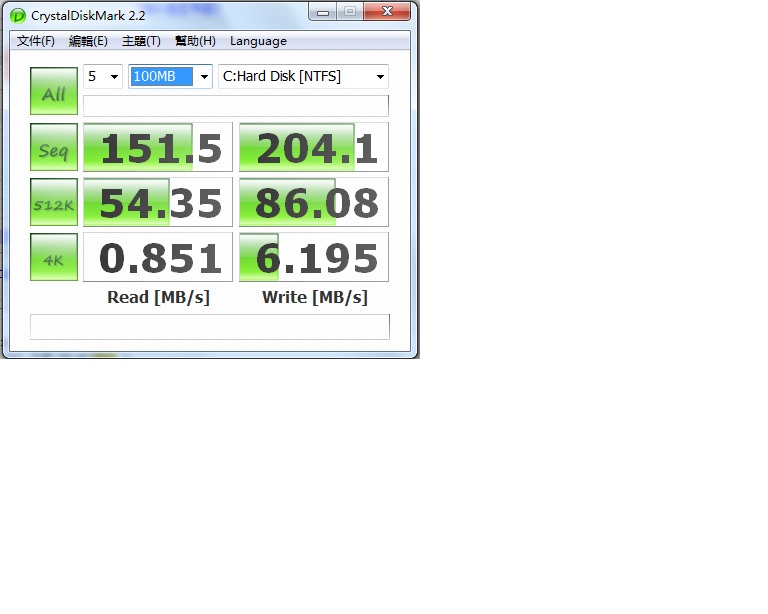
Task: Open the 文件(F) menu
Action: pos(36,41)
